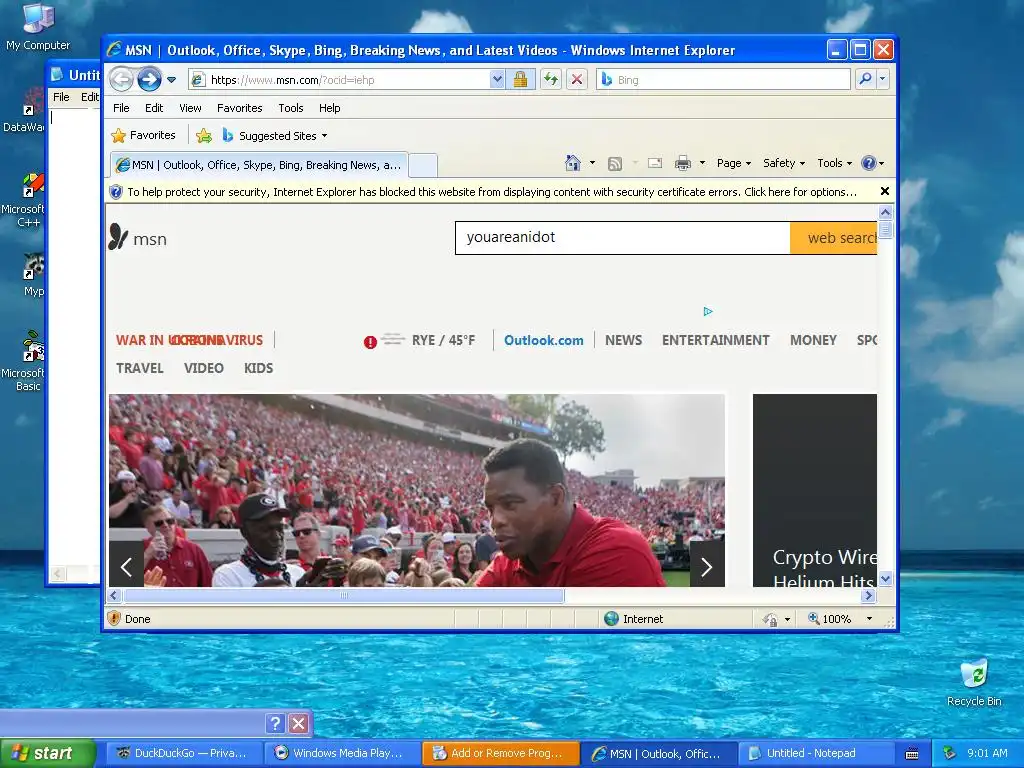The image size is (1024, 768).
Task: Open the Outlook.com link
Action: tap(543, 340)
